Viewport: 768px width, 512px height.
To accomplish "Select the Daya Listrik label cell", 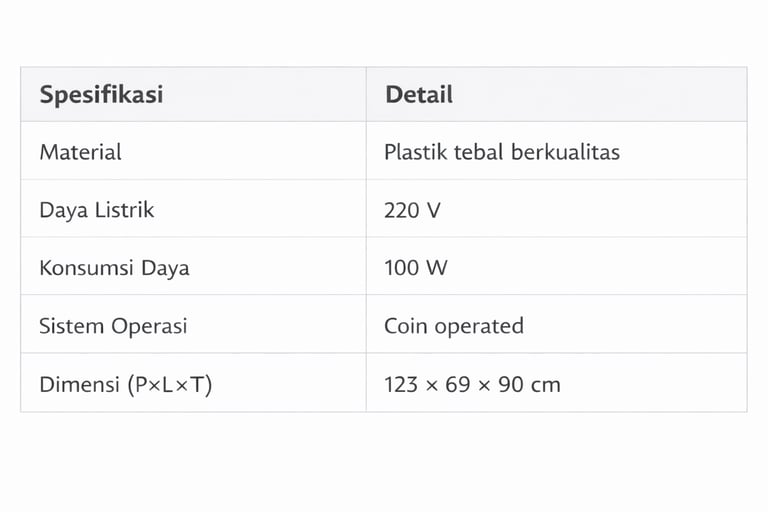I will coord(97,210).
